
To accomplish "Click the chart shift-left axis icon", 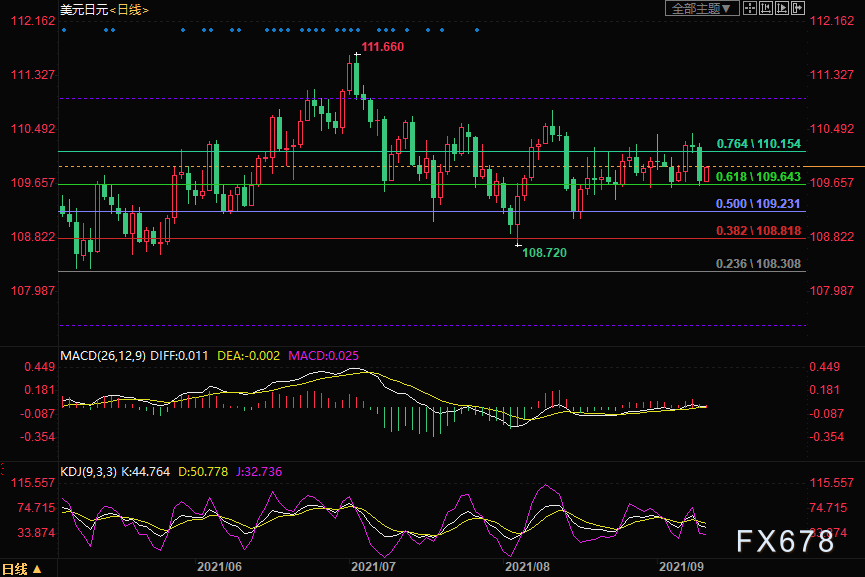I will pos(766,8).
